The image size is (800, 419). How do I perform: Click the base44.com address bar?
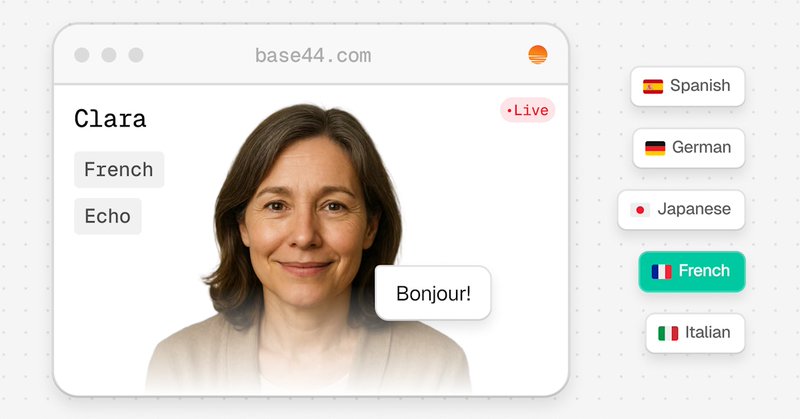(313, 56)
